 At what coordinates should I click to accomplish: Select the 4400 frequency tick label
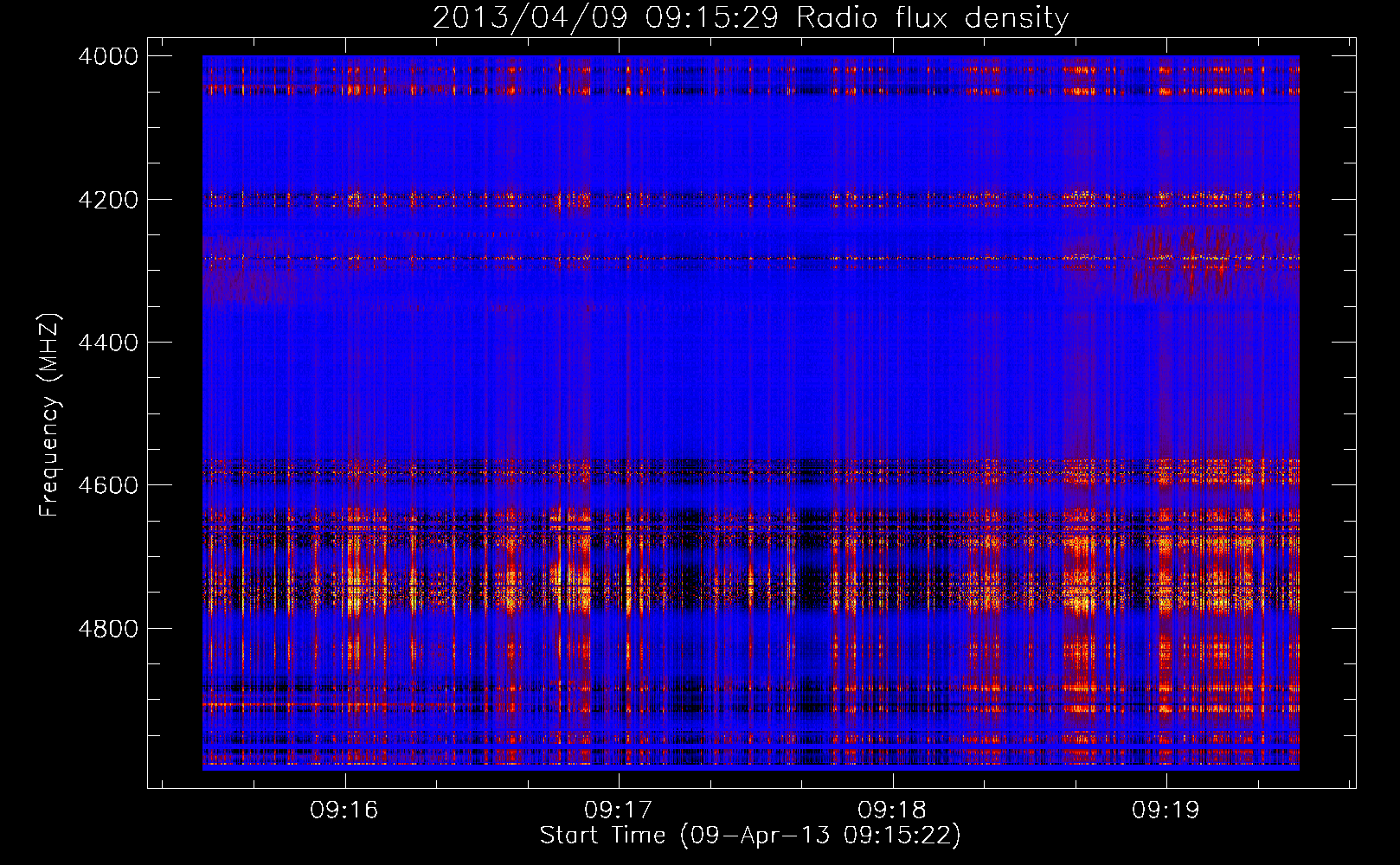(x=108, y=343)
